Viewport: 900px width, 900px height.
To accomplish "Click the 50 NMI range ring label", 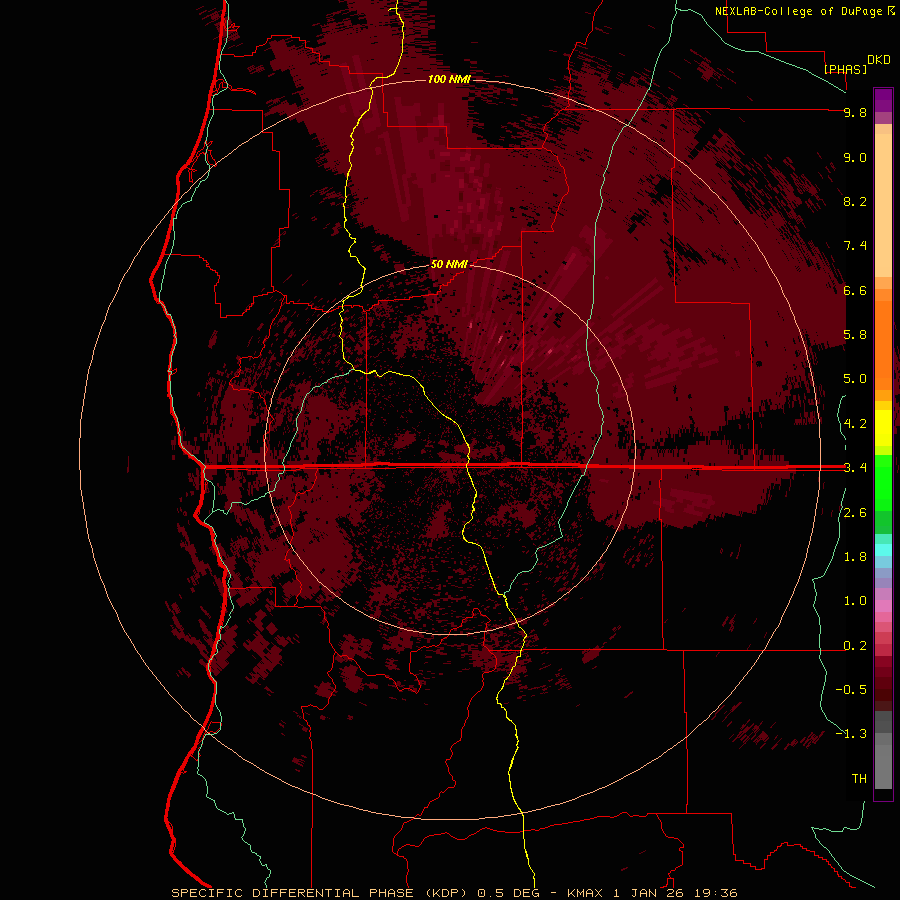I will point(449,264).
